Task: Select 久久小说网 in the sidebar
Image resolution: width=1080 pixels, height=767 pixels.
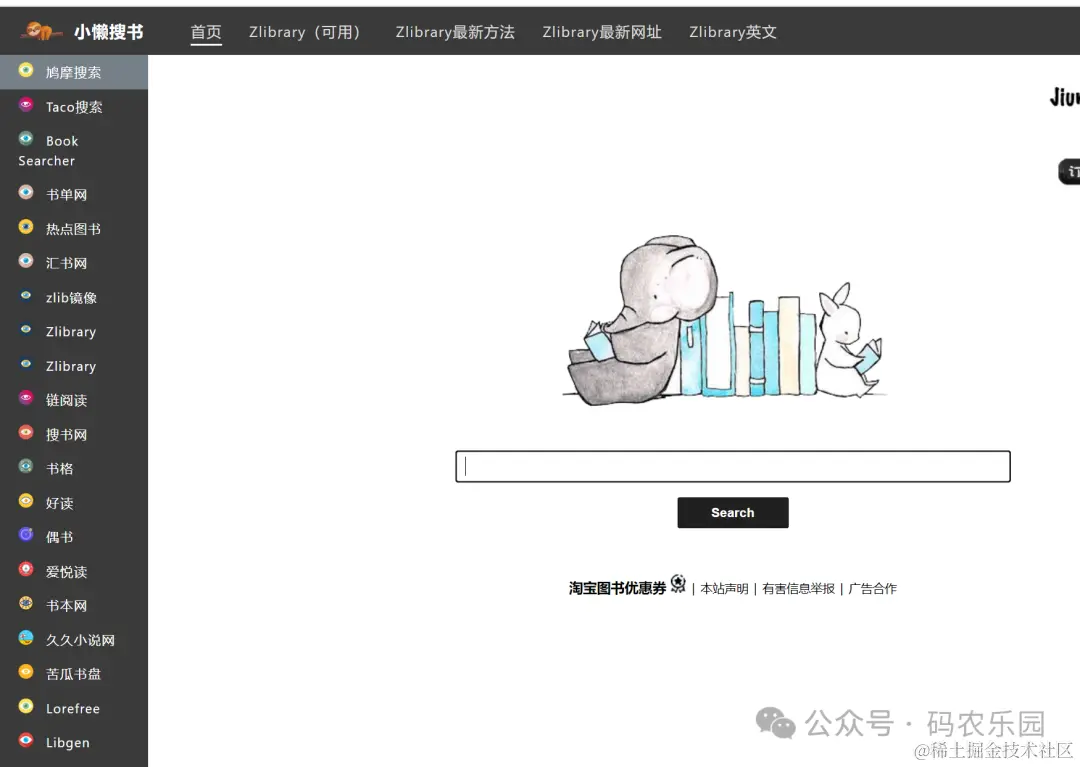Action: point(74,640)
